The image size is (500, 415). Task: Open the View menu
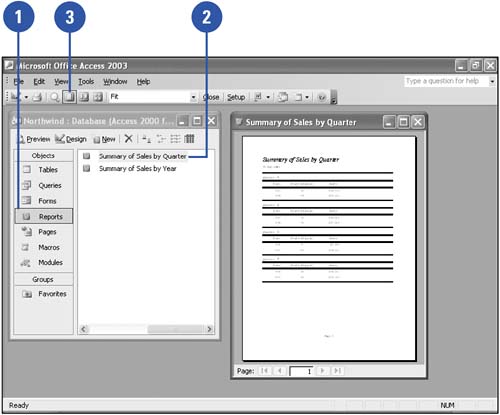click(x=61, y=81)
